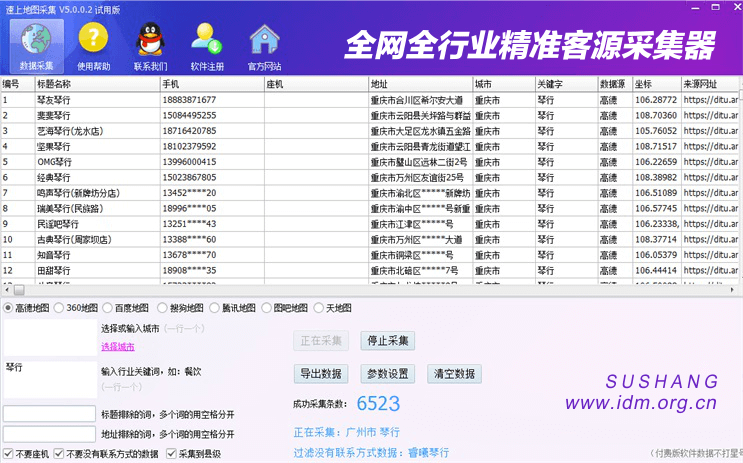Open the 数据采集 globe icon
Screen dimensions: 743x463
[x=36, y=46]
